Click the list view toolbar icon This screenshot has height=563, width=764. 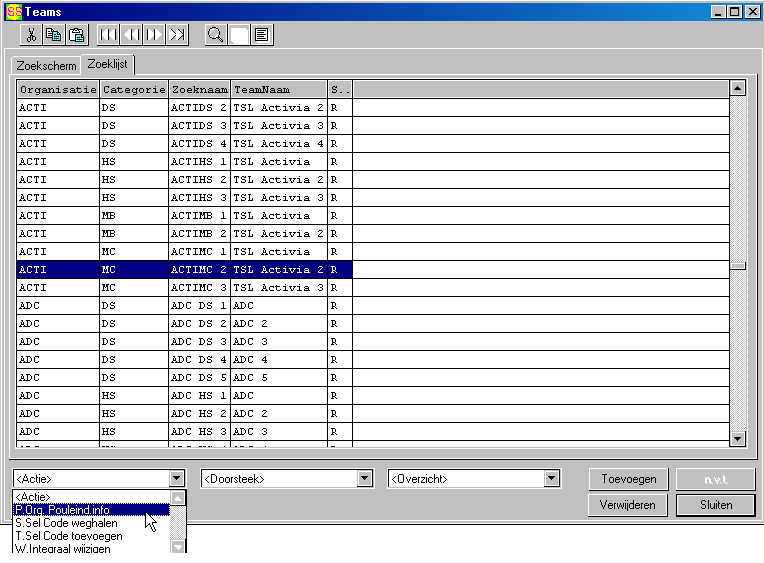pyautogui.click(x=262, y=35)
